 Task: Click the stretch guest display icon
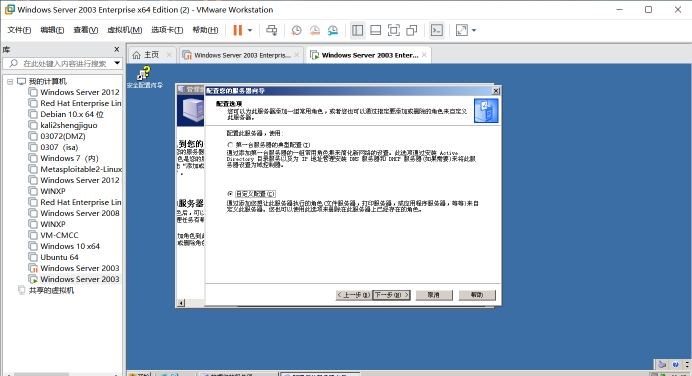pos(462,30)
